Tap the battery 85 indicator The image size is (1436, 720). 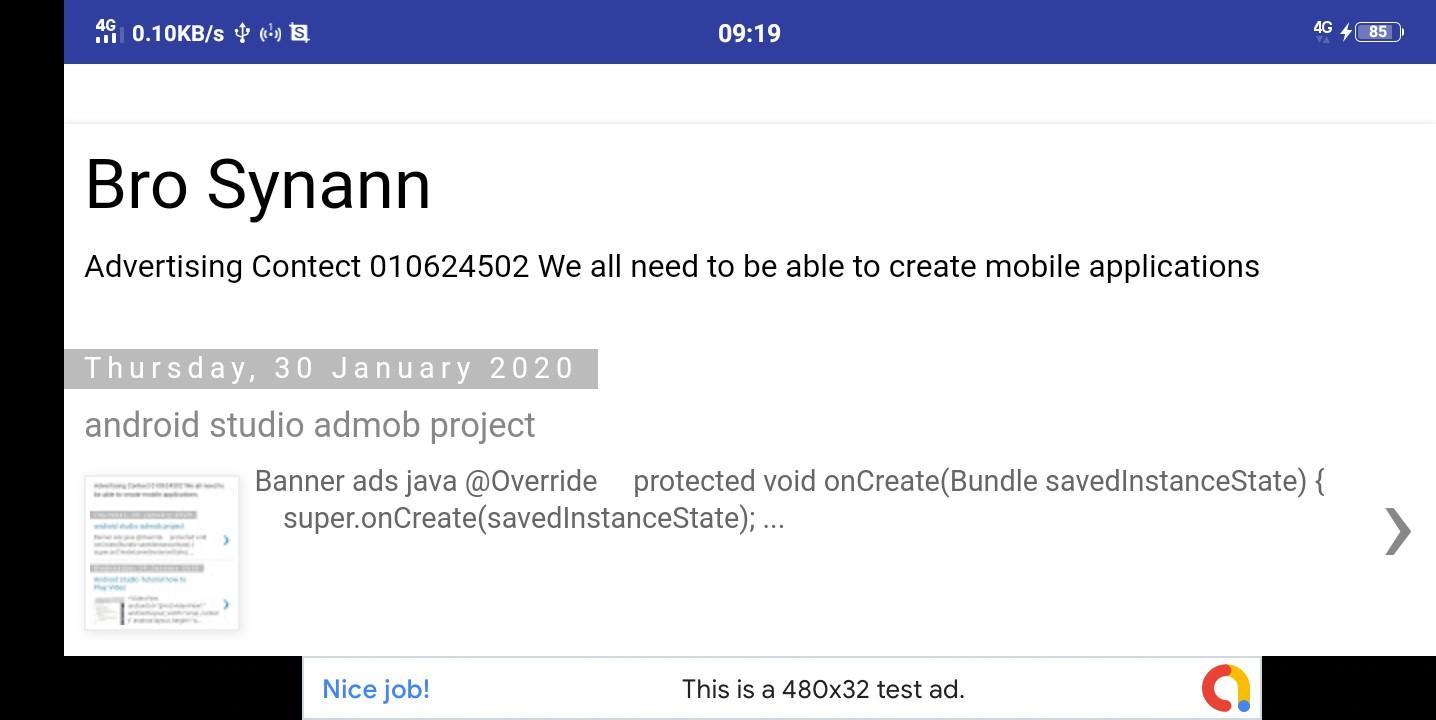(x=1380, y=32)
